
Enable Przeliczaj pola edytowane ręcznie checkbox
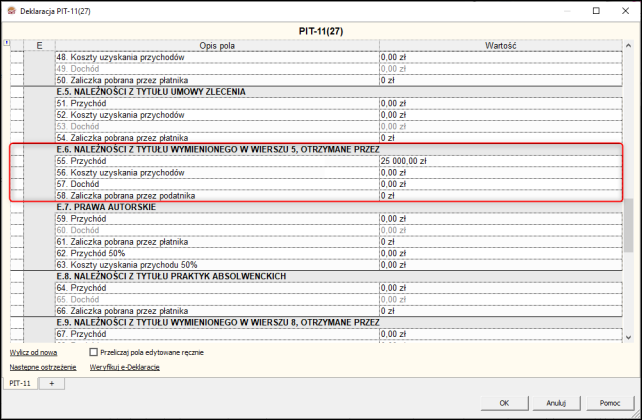93,352
